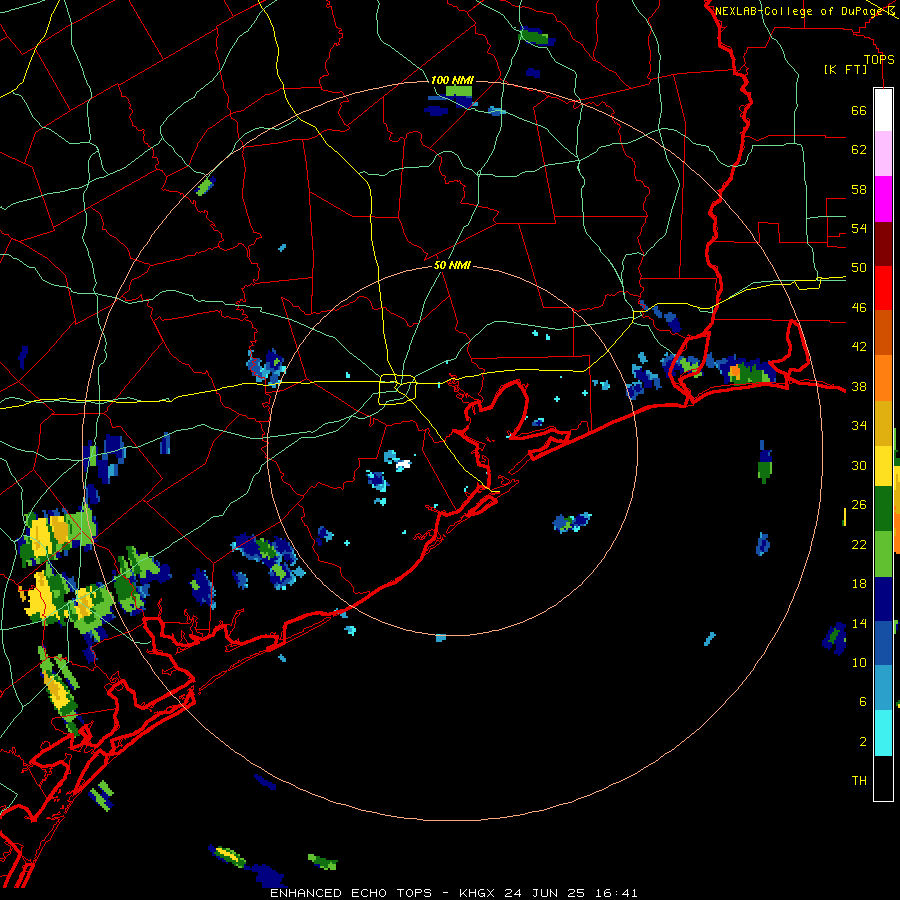Click the black TH swatch in legend
The width and height of the screenshot is (900, 900).
tap(883, 778)
